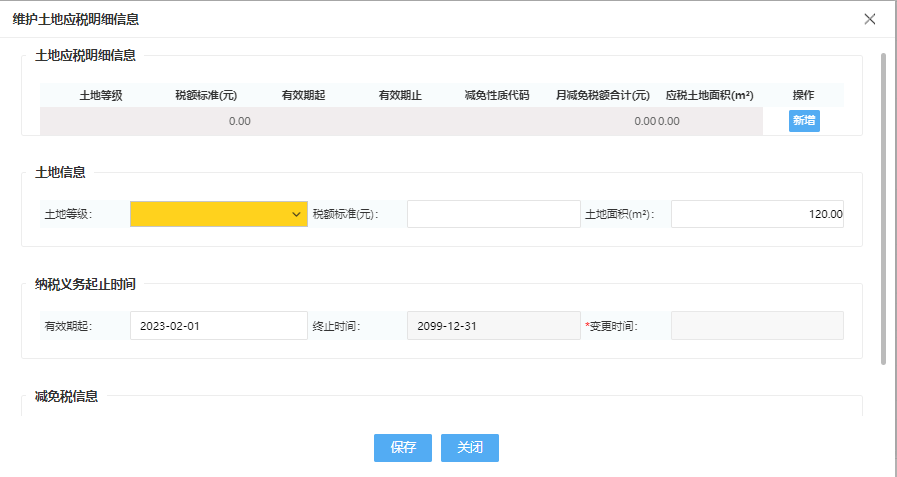
Task: Click the 月减免税额合计(元) column header
Action: (603, 95)
